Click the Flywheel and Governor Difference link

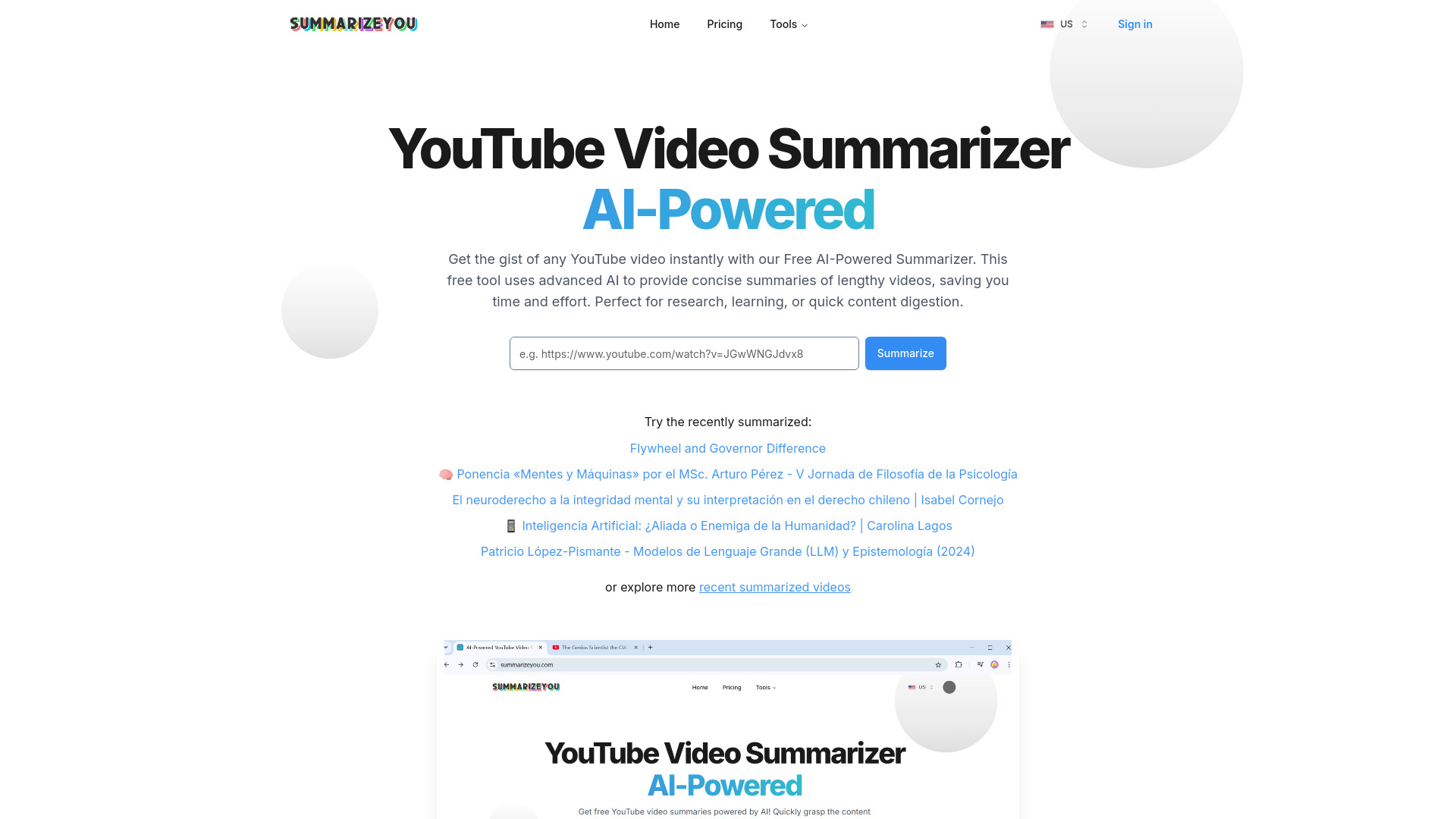(727, 447)
